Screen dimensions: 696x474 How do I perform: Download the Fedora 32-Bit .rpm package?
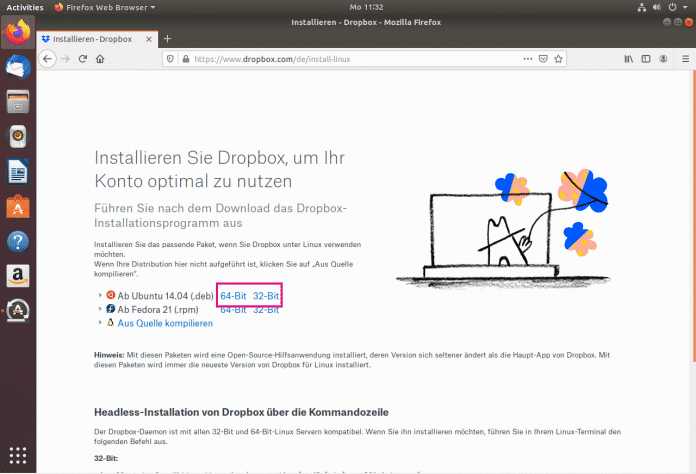[265, 310]
